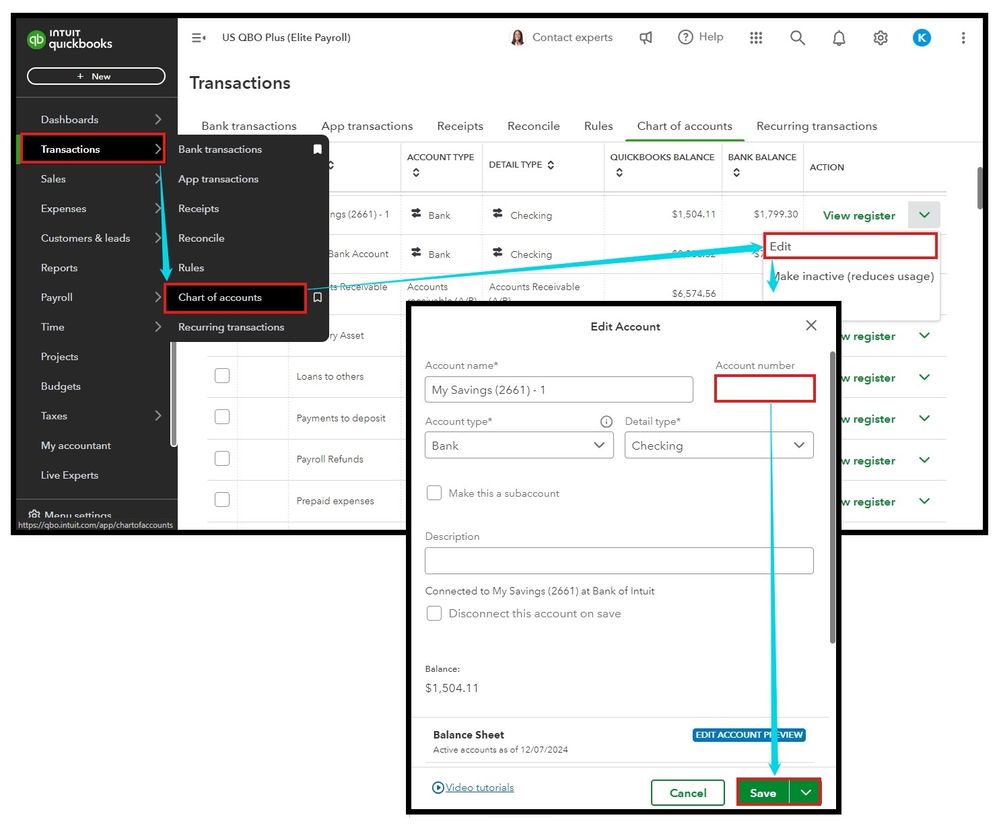Click the Video tutorials play icon
Image resolution: width=999 pixels, height=828 pixels.
pyautogui.click(x=438, y=787)
